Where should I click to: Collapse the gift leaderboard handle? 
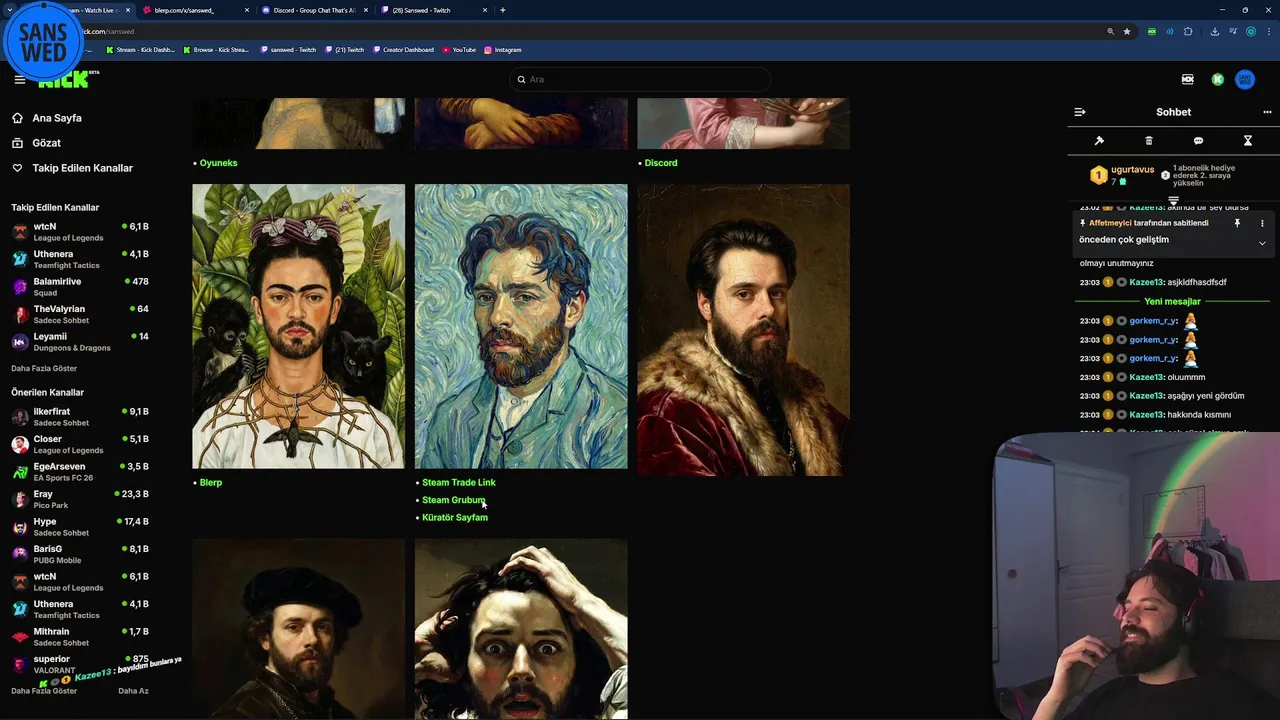click(1173, 201)
